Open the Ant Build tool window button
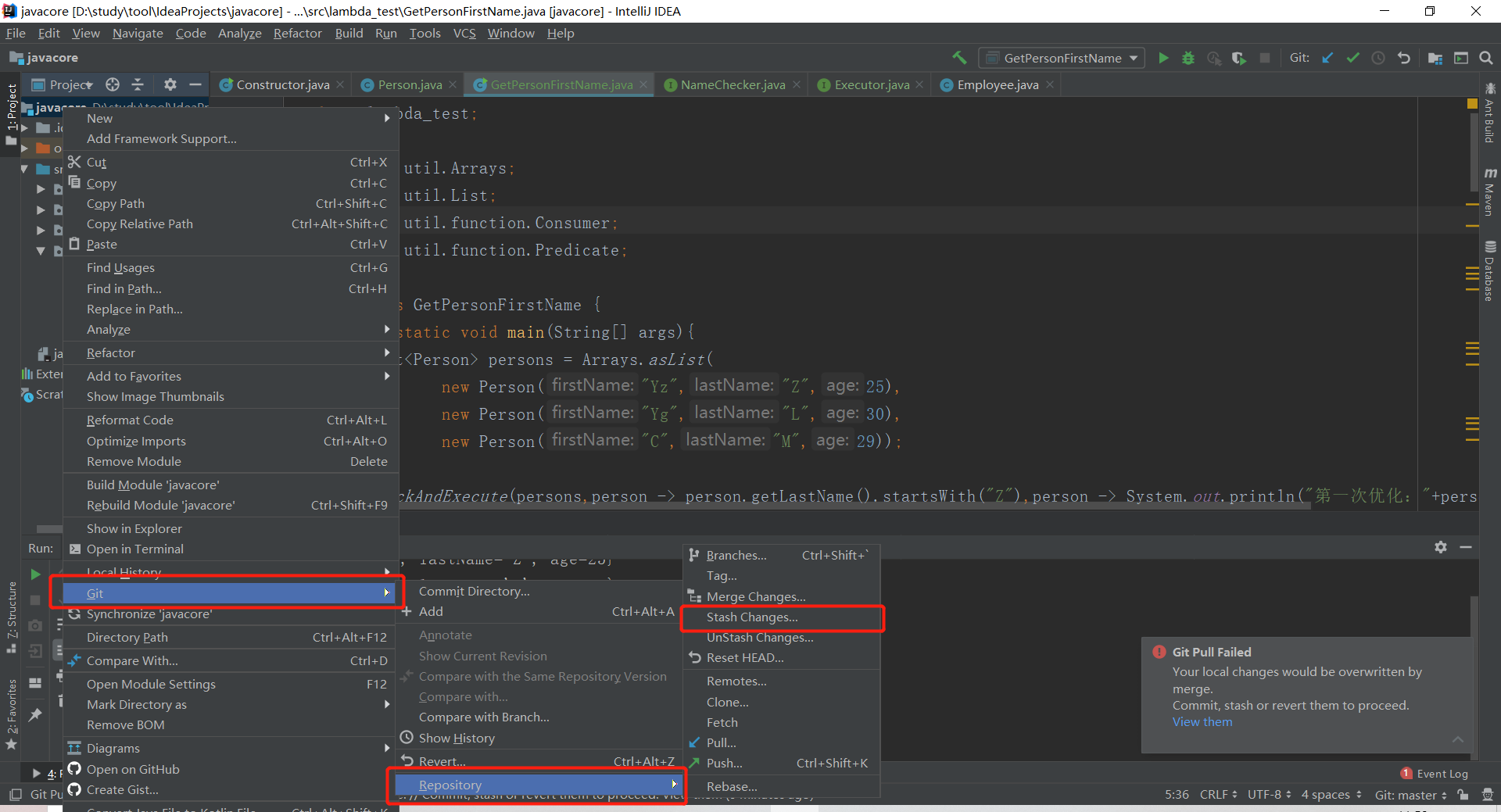Viewport: 1501px width, 812px height. click(1489, 113)
